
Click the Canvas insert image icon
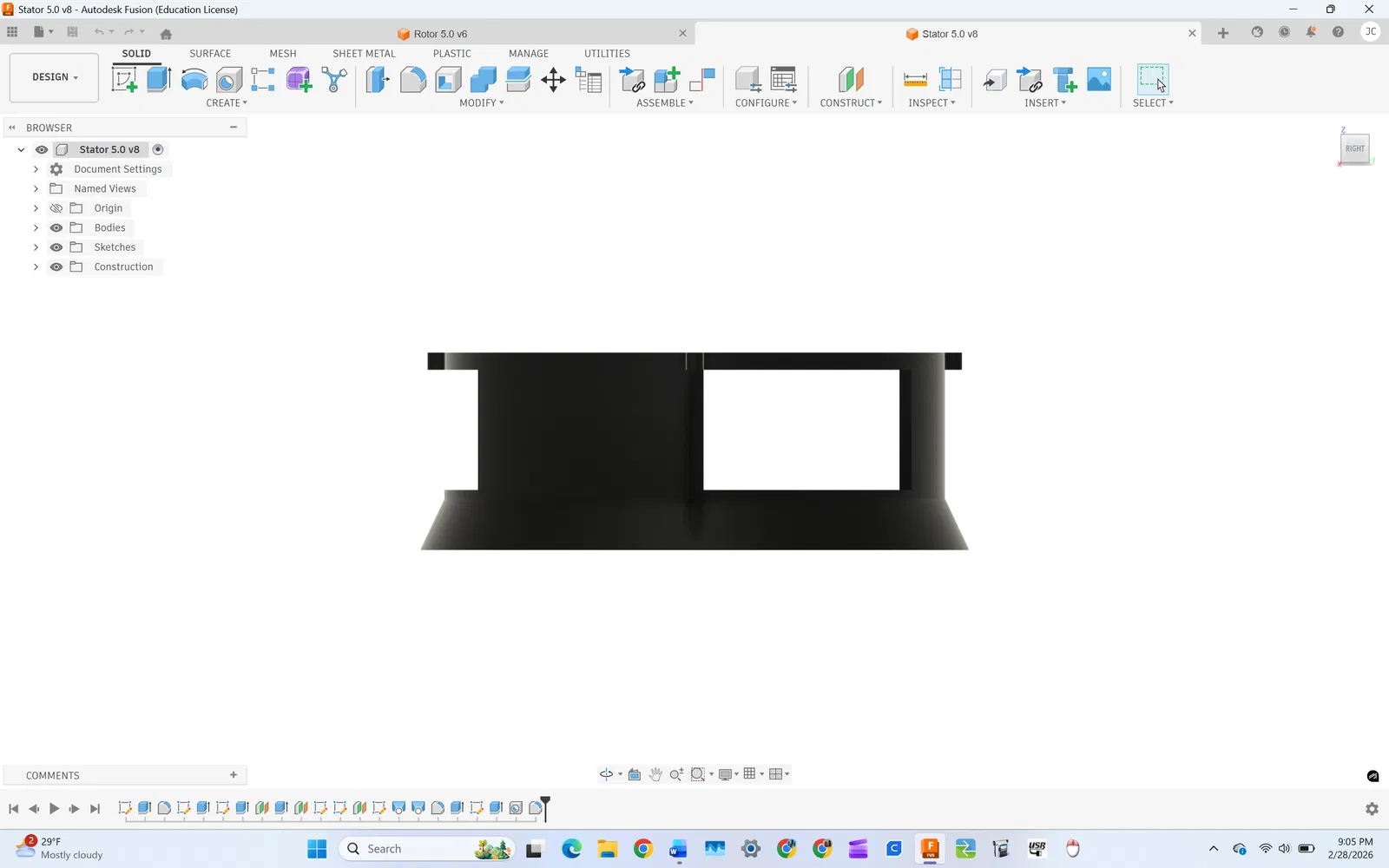coord(1099,80)
